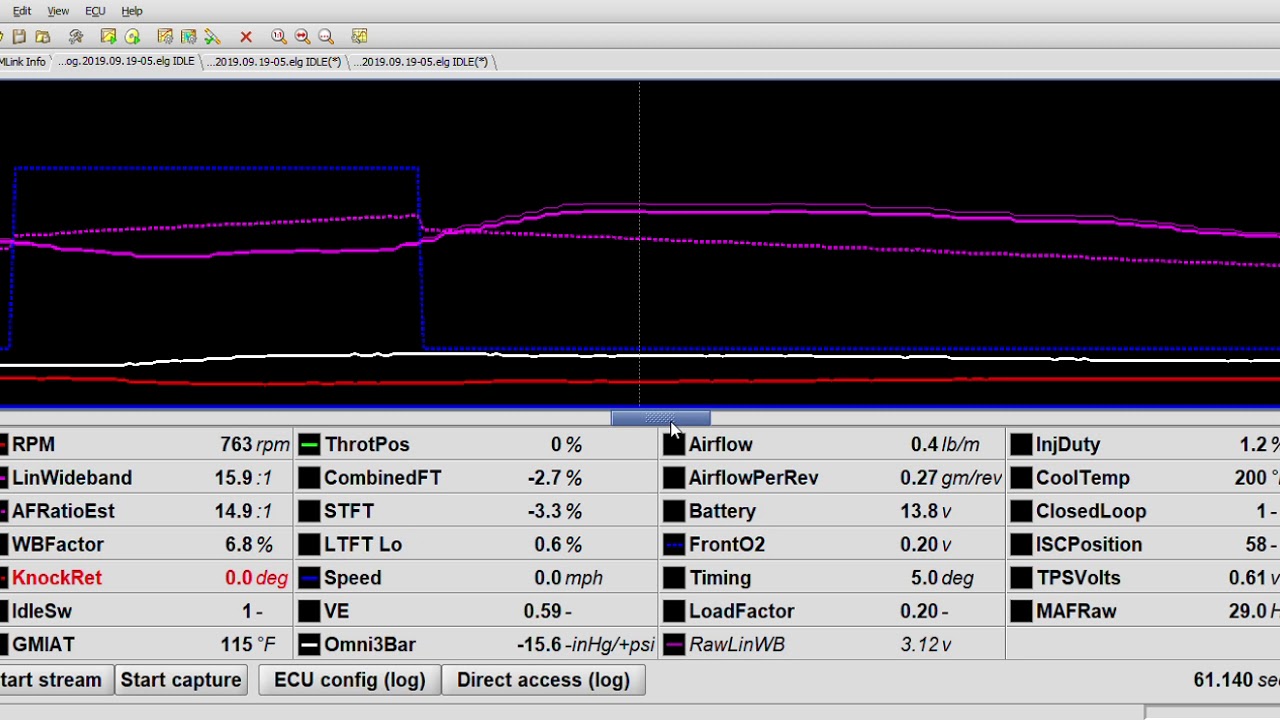The height and width of the screenshot is (720, 1280).
Task: Click the RawLinWB magenta color swatch
Action: point(674,645)
